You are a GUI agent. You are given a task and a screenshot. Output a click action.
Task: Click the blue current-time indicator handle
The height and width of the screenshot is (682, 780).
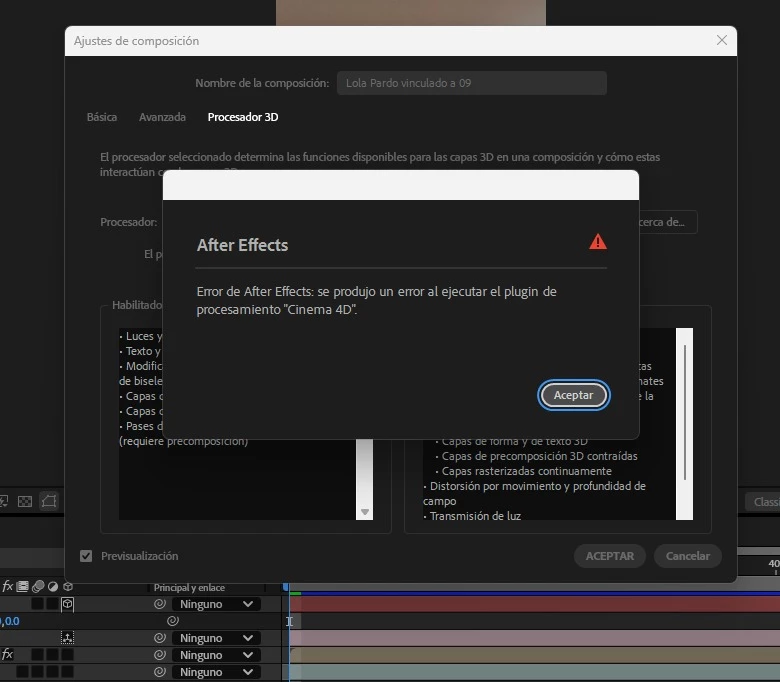coord(286,587)
